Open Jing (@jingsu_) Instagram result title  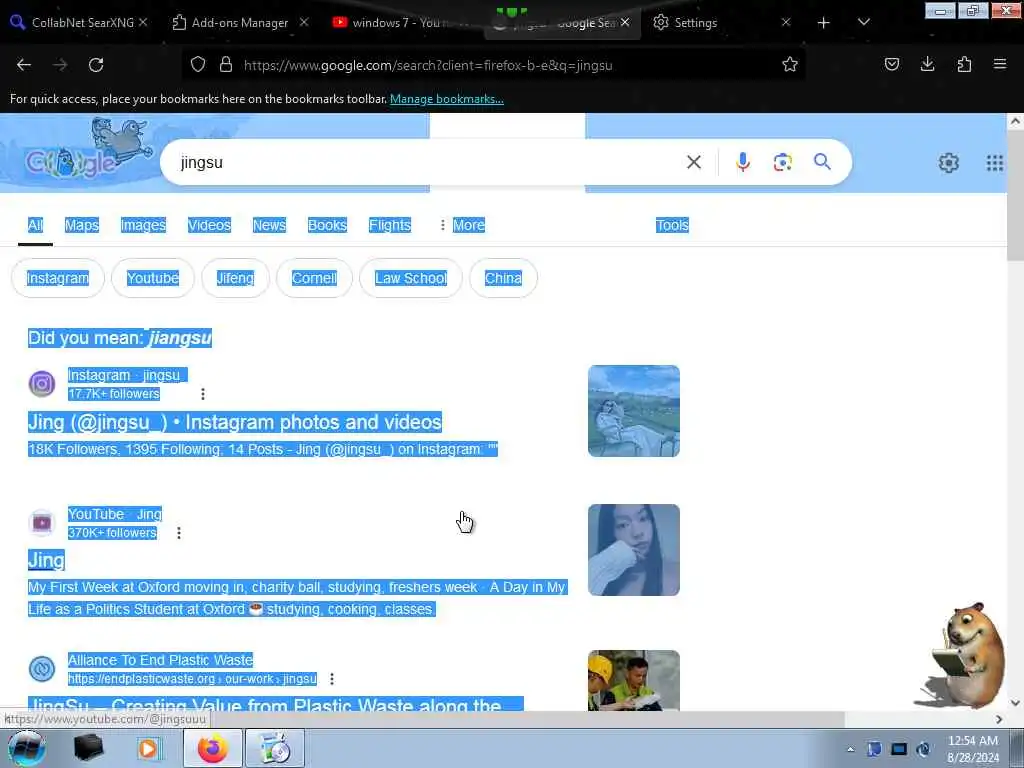tap(234, 423)
